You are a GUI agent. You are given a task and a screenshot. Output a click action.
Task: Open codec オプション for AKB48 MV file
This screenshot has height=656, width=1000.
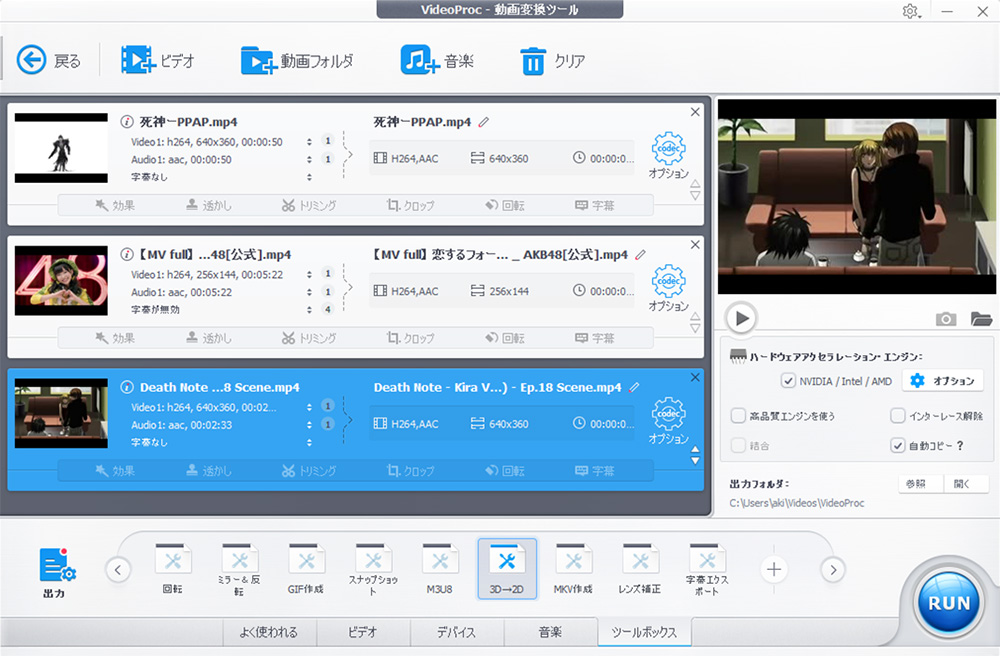[x=668, y=288]
